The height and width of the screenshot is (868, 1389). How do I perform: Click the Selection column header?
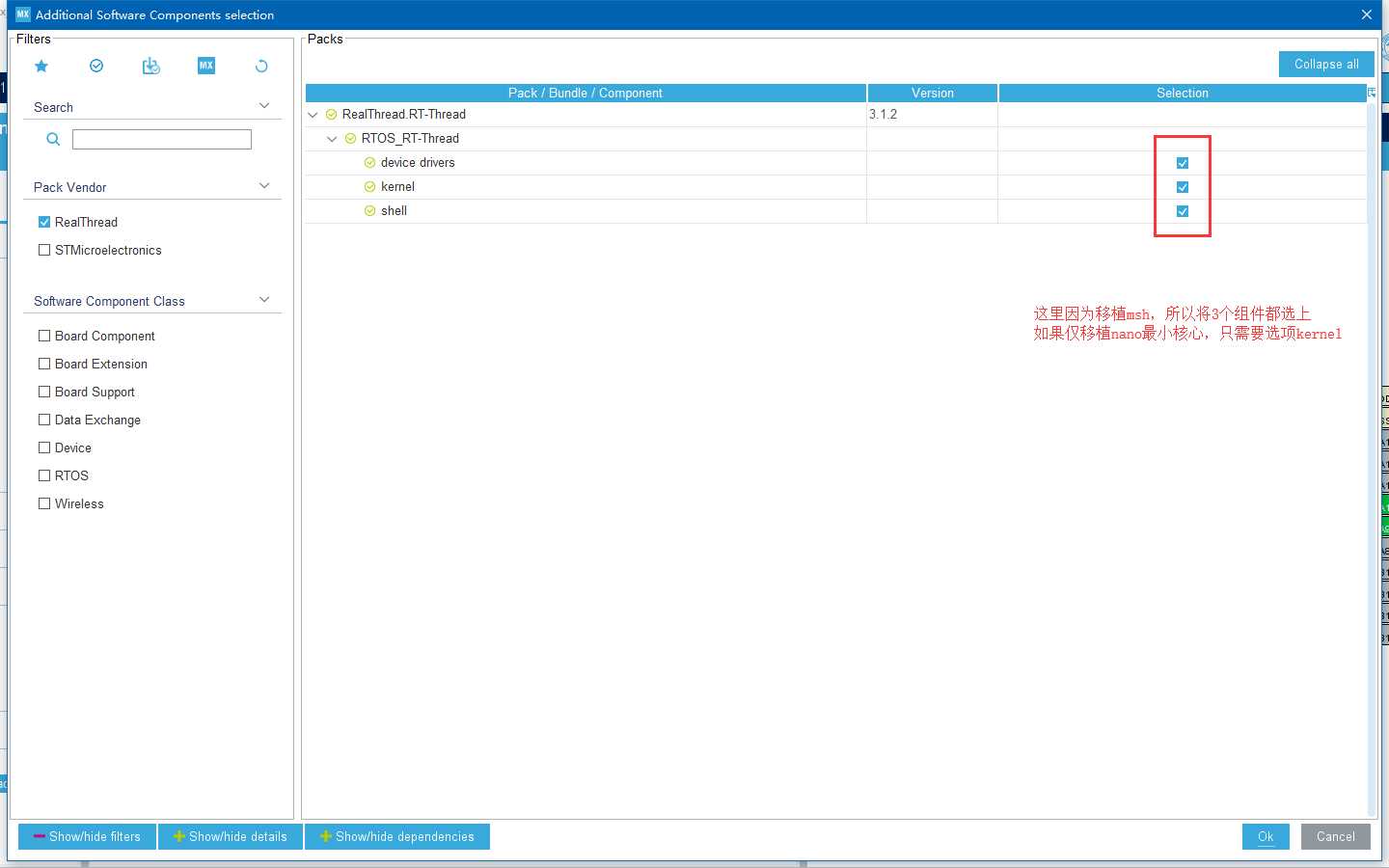click(1183, 93)
